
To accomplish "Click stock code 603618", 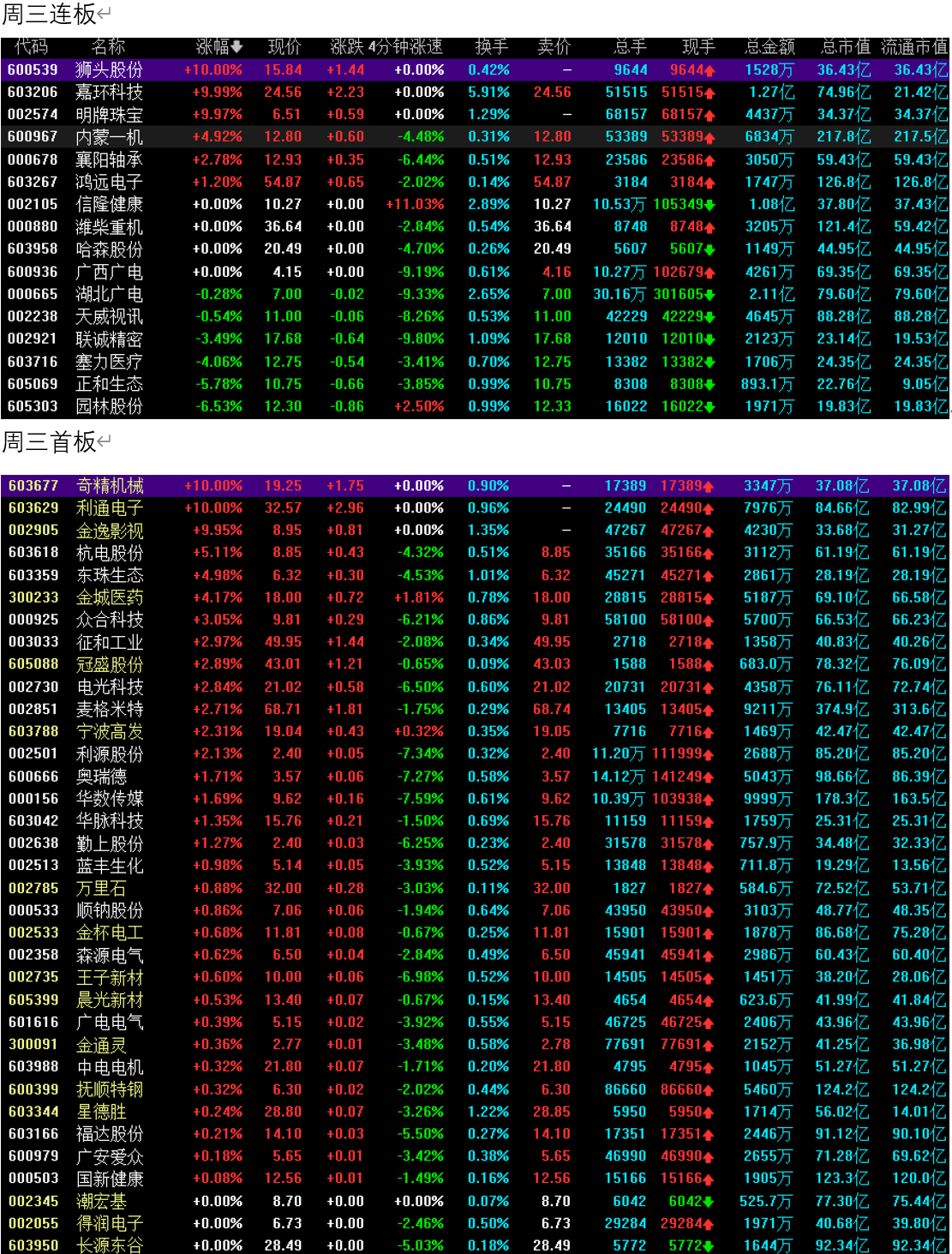I will (33, 553).
